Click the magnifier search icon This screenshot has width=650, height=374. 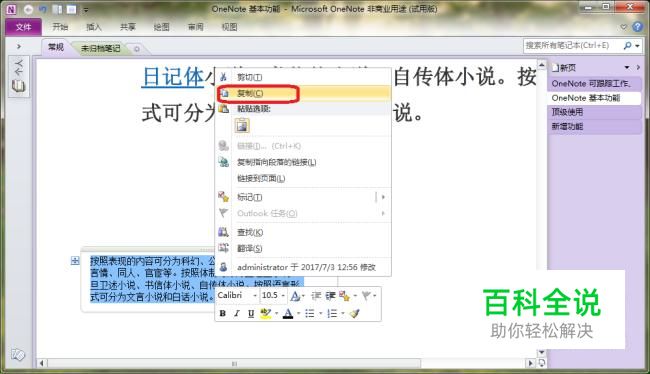point(628,46)
